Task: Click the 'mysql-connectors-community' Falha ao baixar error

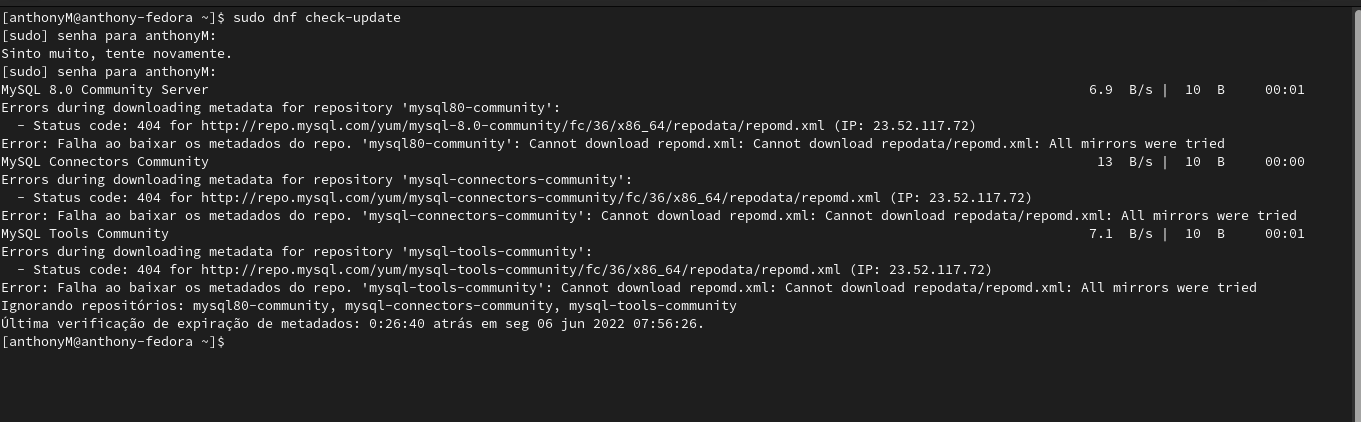Action: 649,216
